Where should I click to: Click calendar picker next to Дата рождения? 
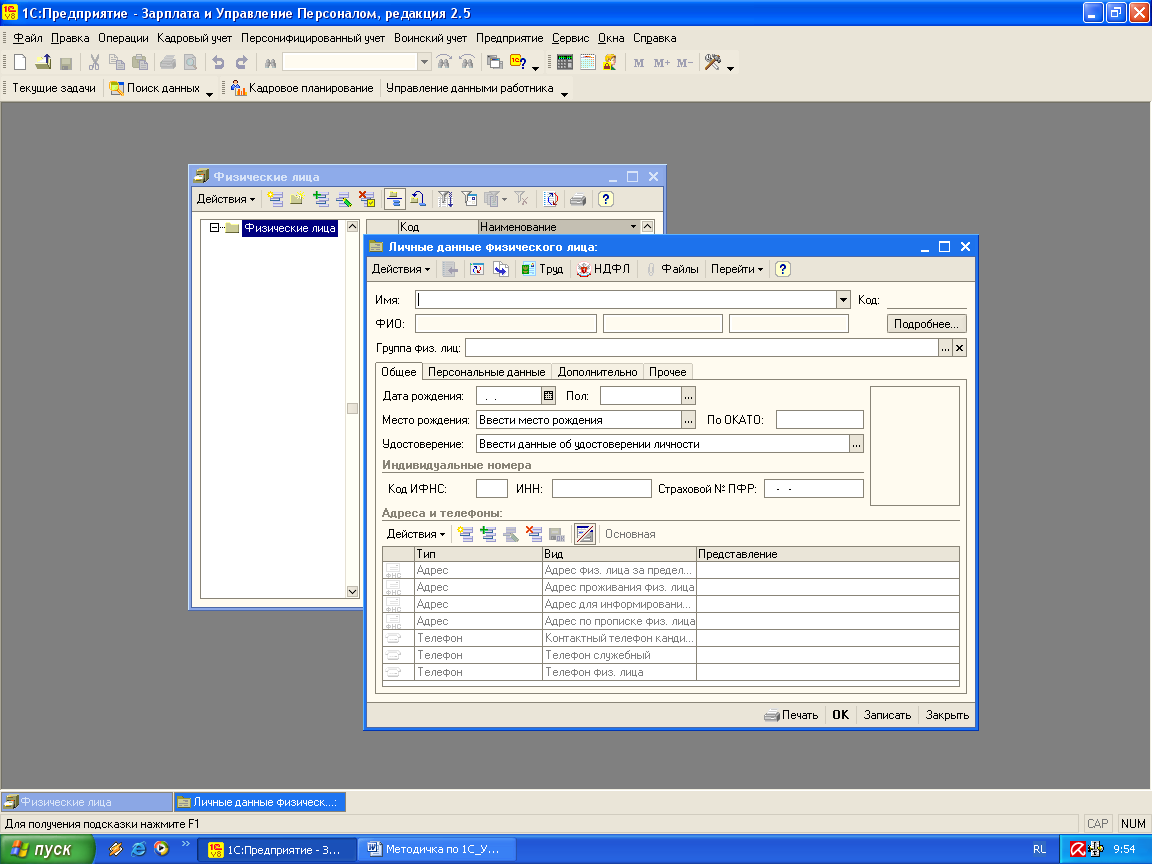click(549, 396)
